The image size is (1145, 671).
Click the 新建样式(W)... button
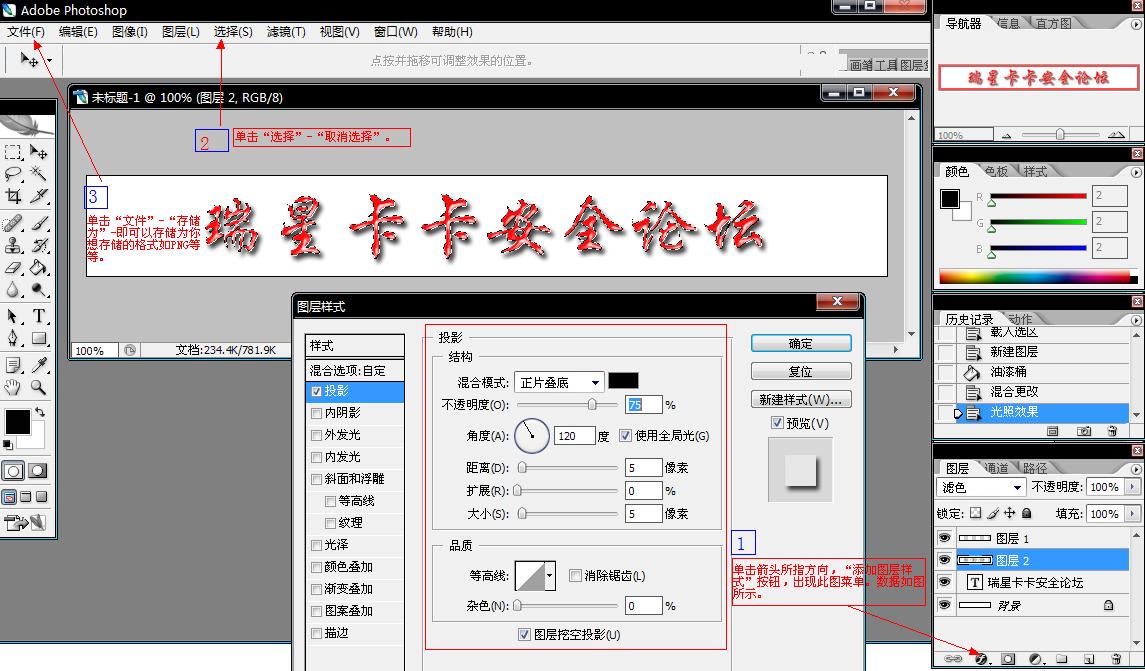pos(801,399)
